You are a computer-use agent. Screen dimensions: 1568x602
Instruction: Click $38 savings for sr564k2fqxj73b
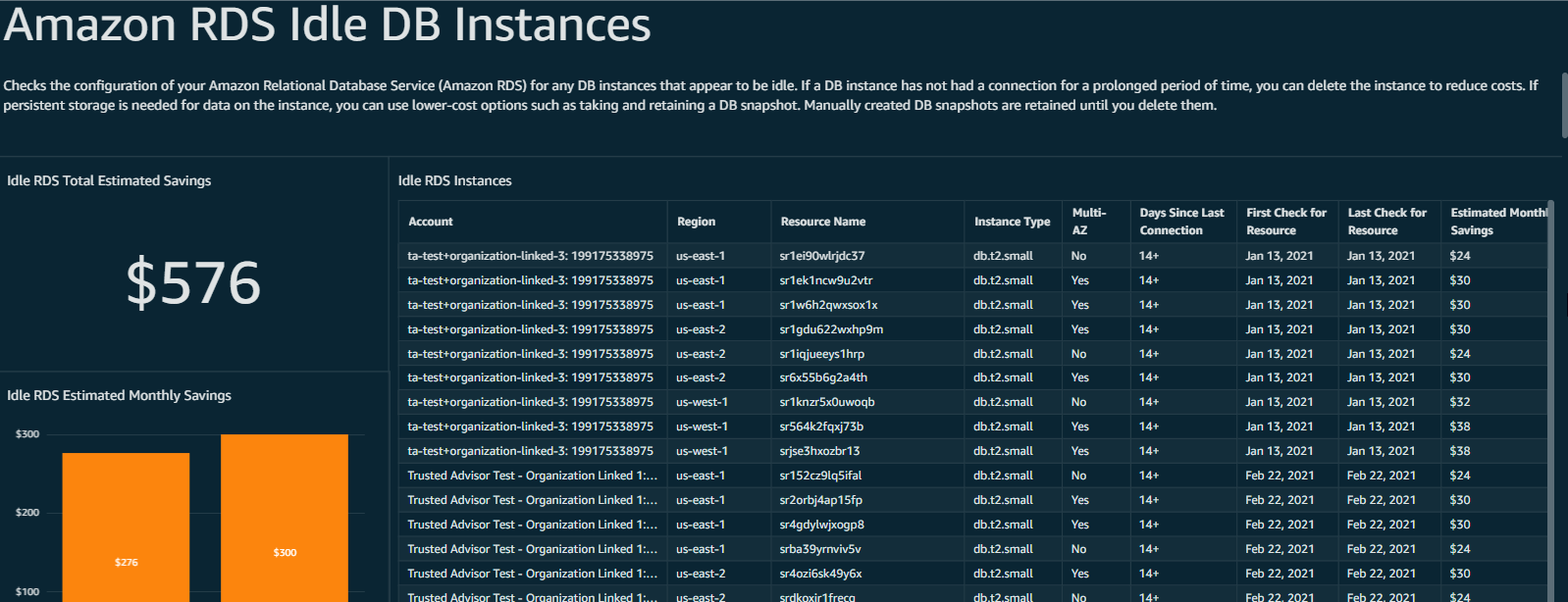(1459, 426)
